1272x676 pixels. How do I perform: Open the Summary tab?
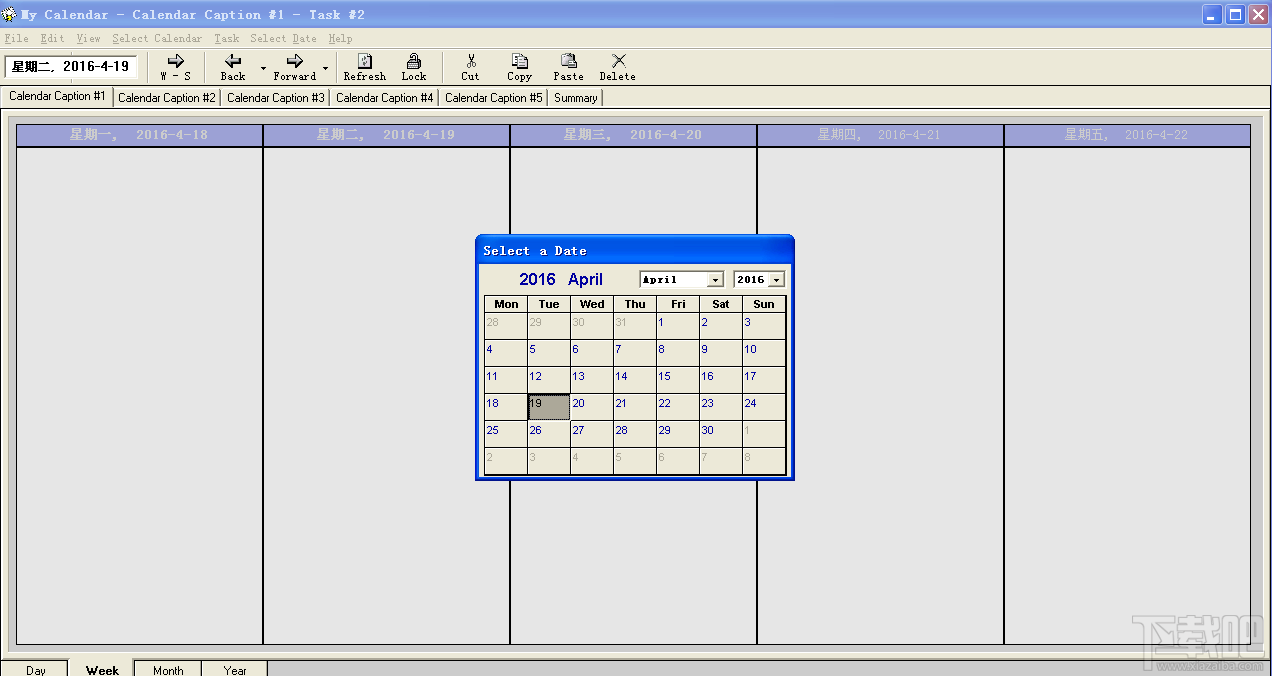[x=575, y=97]
